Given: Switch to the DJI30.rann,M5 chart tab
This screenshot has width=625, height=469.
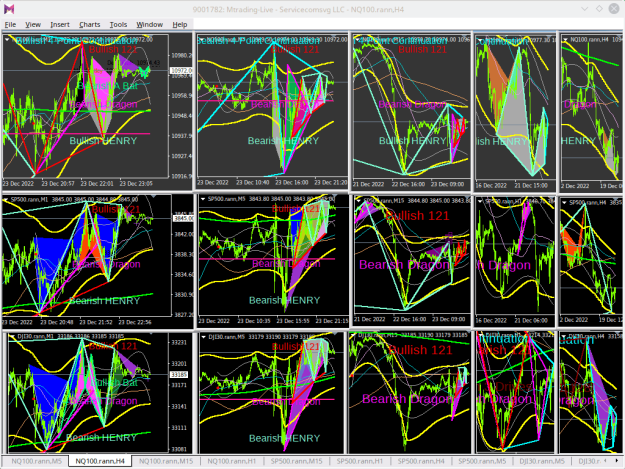Looking at the screenshot, I should (542, 461).
